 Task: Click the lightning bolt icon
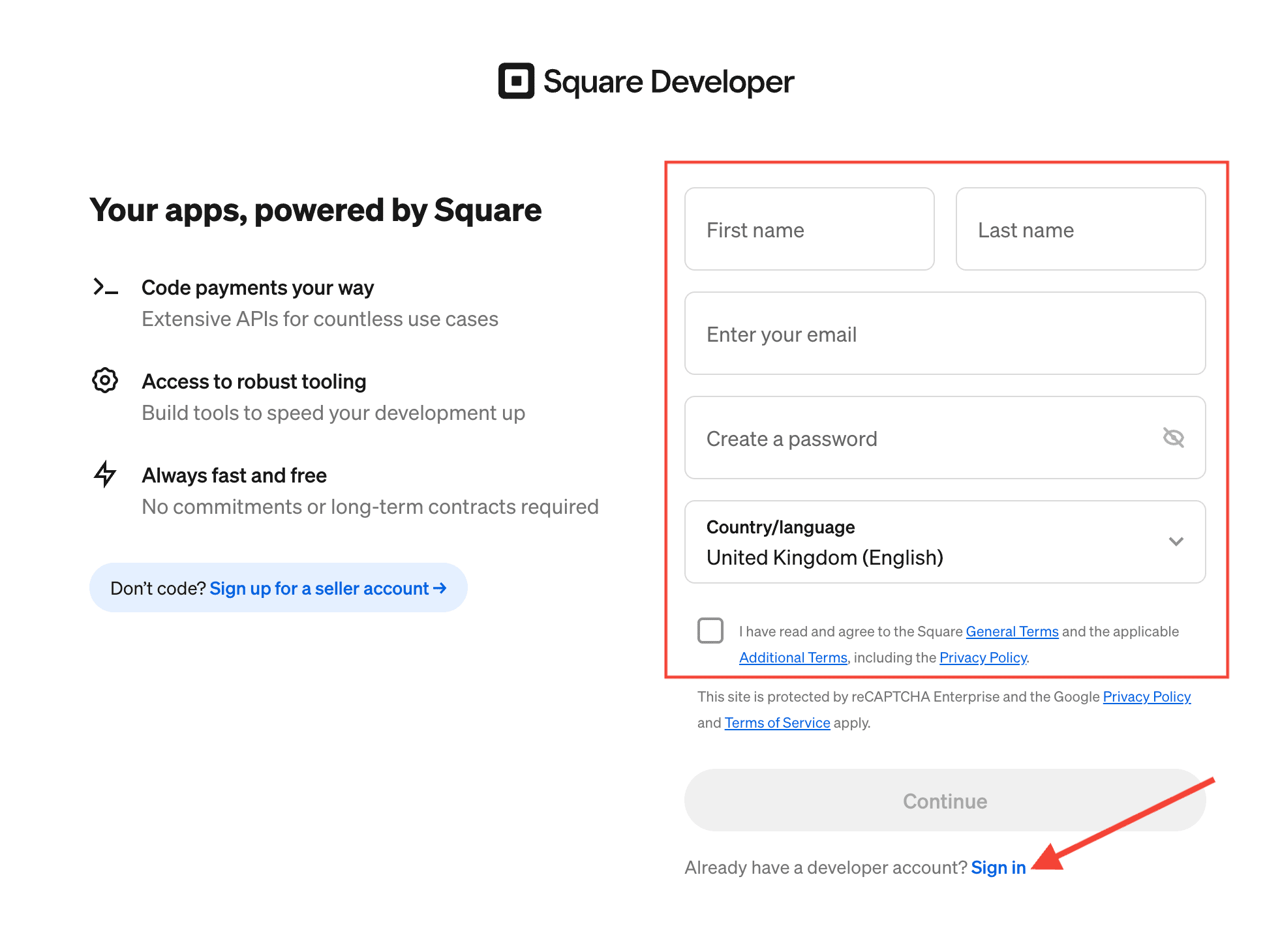point(105,474)
